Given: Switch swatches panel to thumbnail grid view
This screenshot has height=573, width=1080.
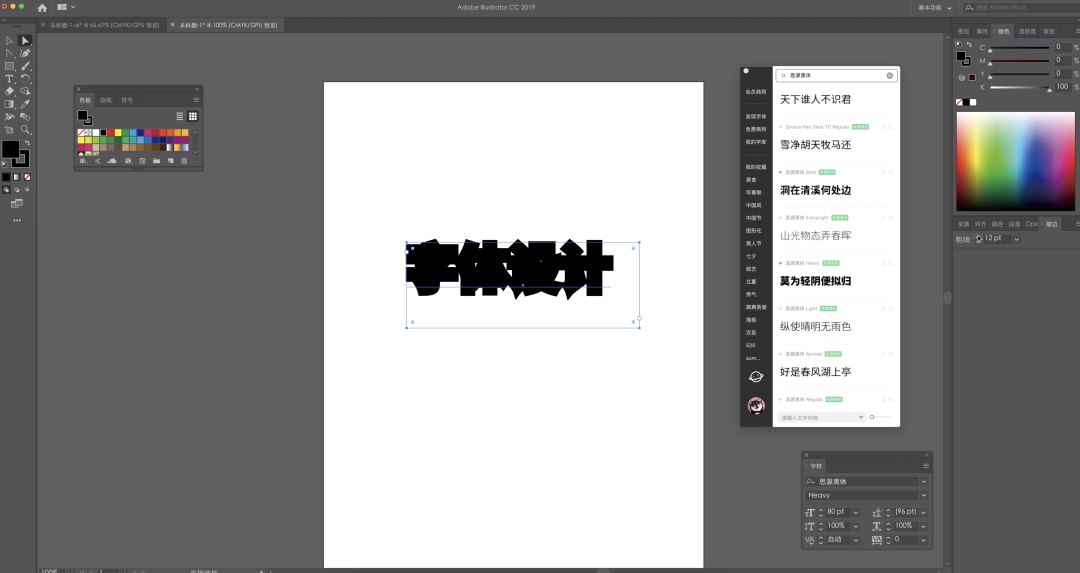Looking at the screenshot, I should [192, 116].
